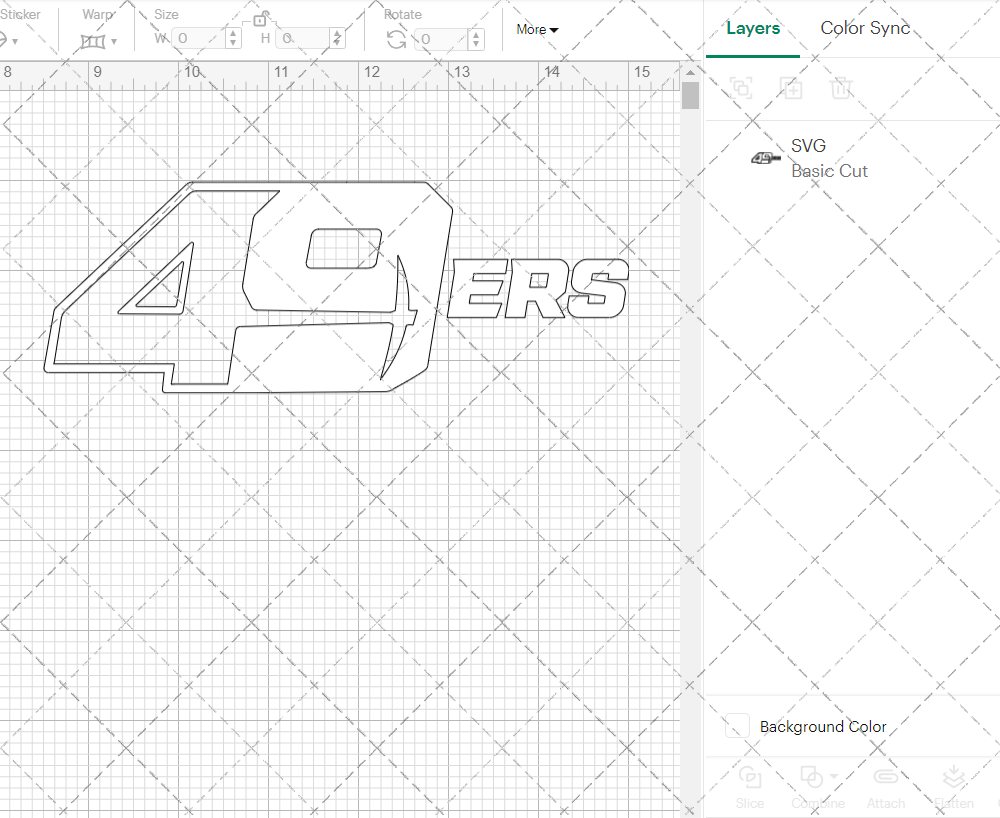The width and height of the screenshot is (1000, 818).
Task: Select the Slice tool
Action: coord(750,786)
